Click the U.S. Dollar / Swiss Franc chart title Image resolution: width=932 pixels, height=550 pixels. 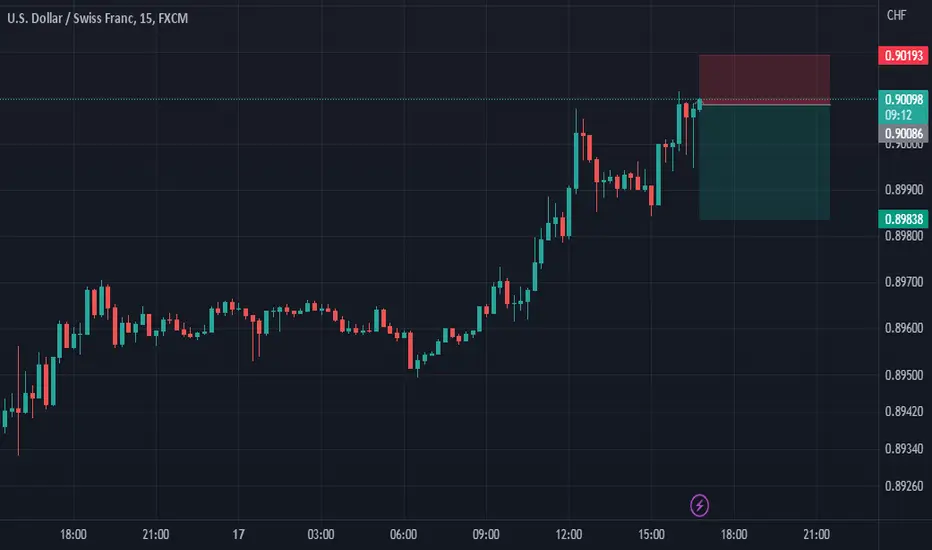[97, 18]
